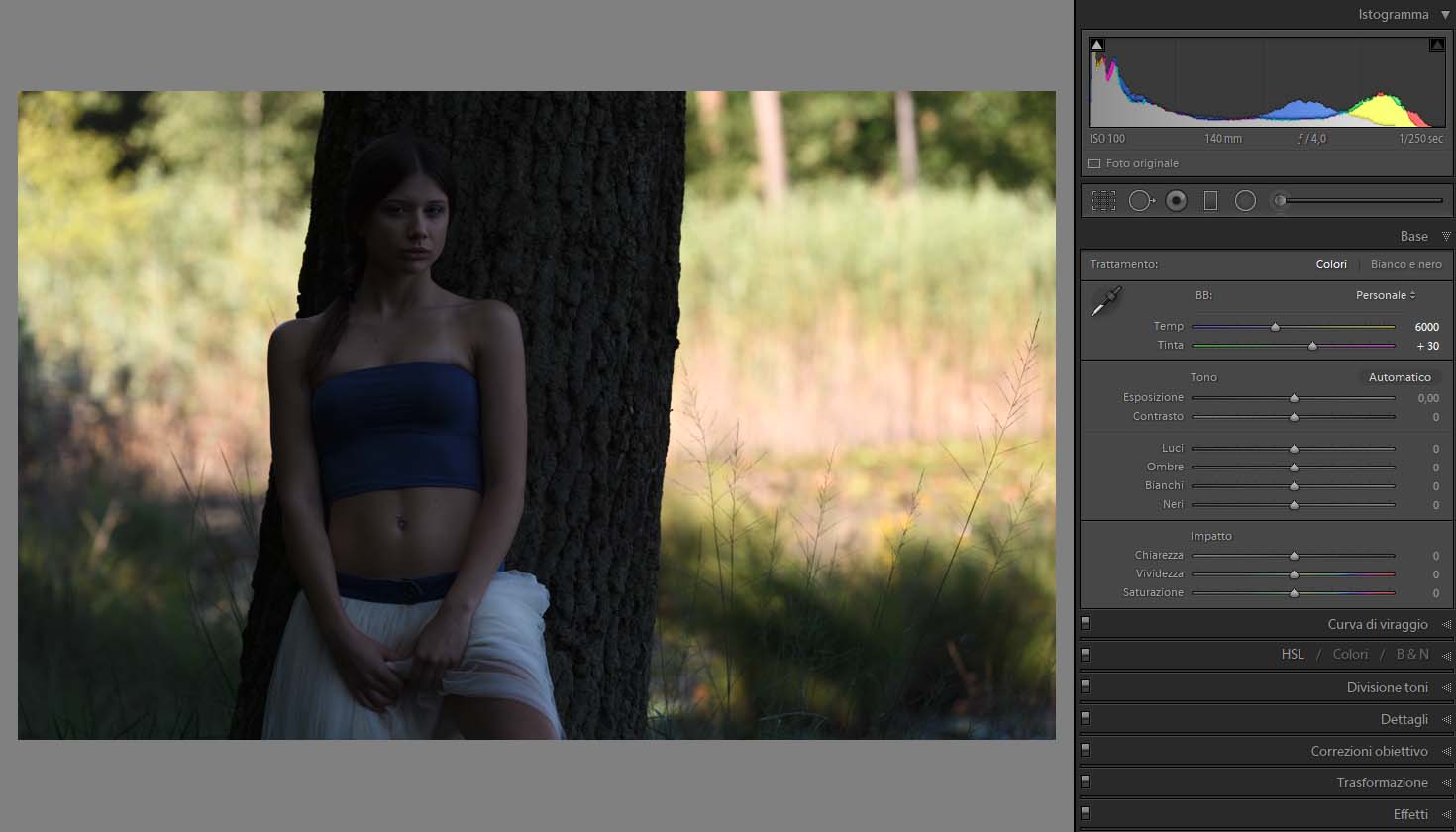Pick the Radial Filter tool
The width and height of the screenshot is (1456, 832).
tap(1245, 201)
